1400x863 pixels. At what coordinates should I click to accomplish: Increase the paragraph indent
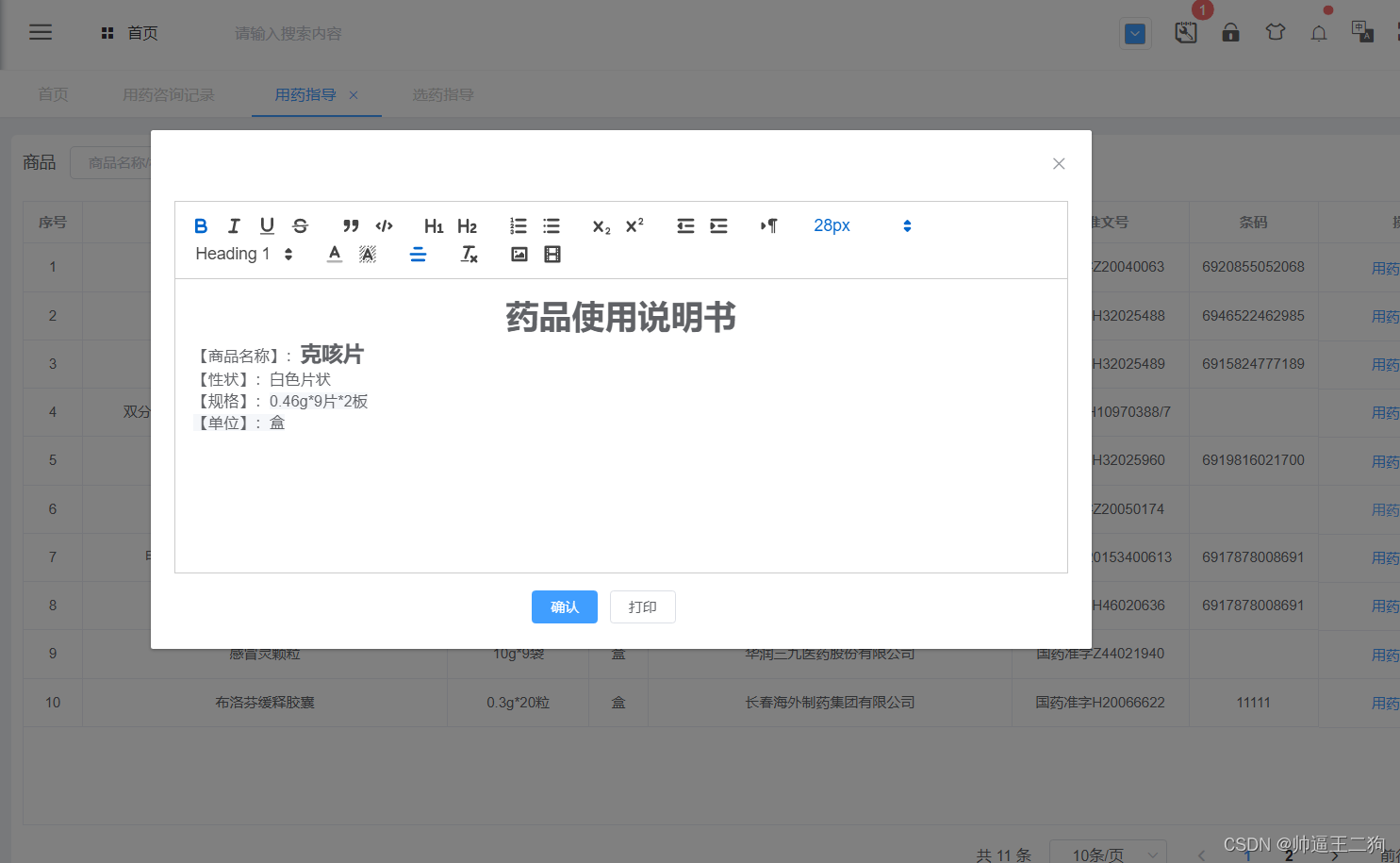(718, 225)
